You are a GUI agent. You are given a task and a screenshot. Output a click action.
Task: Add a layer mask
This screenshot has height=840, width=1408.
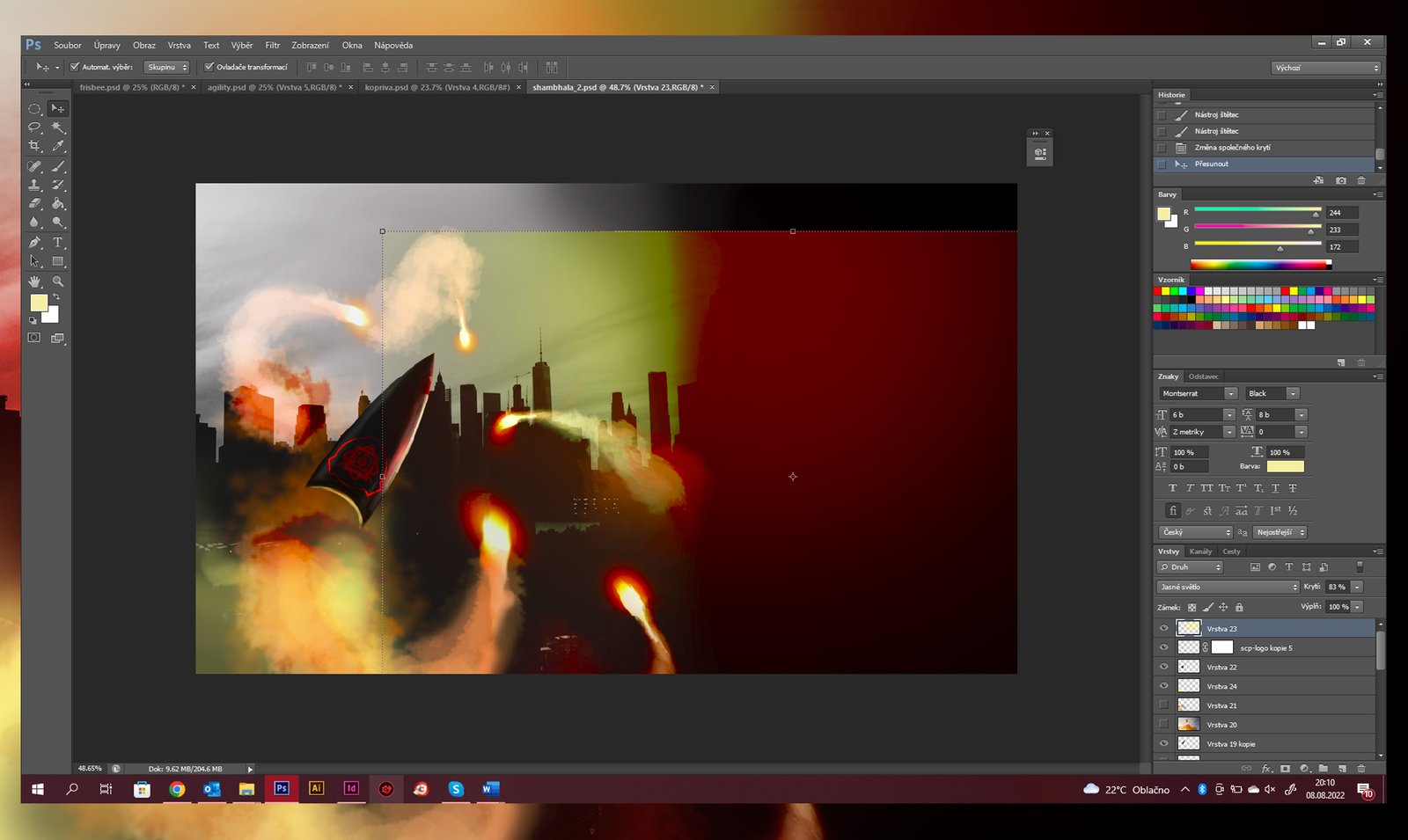(1285, 768)
